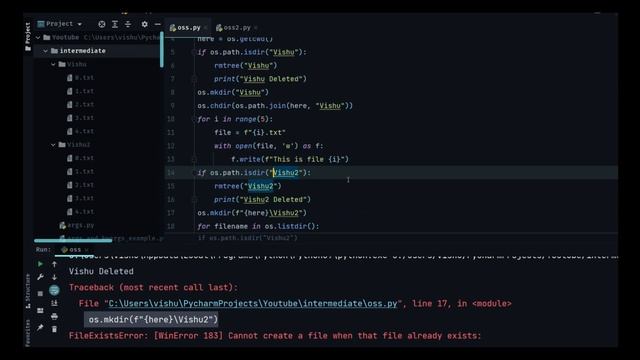The width and height of the screenshot is (640, 360).
Task: Close the oss Run tab
Action: pos(87,250)
